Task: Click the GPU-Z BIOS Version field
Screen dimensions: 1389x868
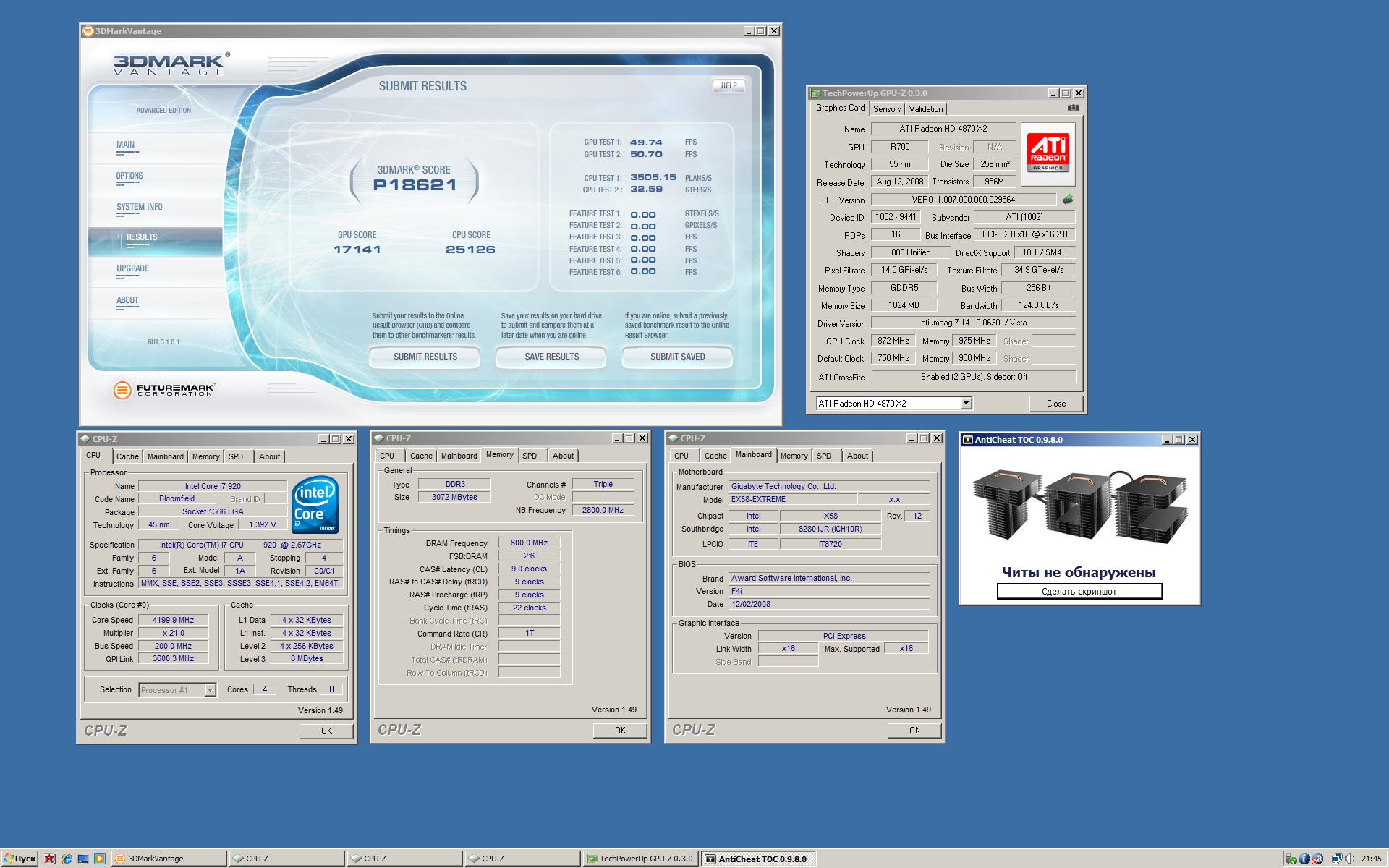Action: [x=963, y=200]
